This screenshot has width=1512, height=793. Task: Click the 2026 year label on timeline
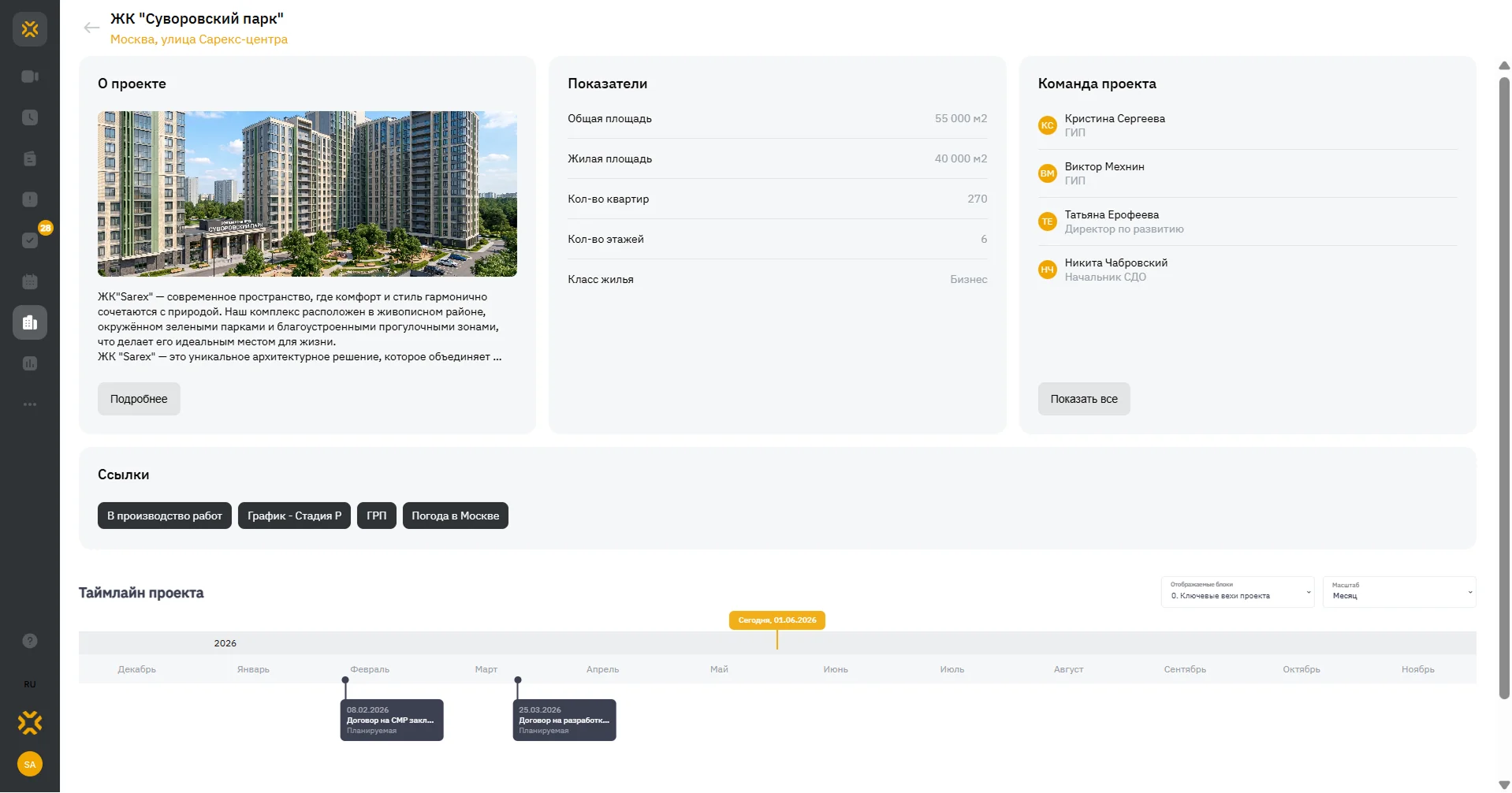(225, 643)
